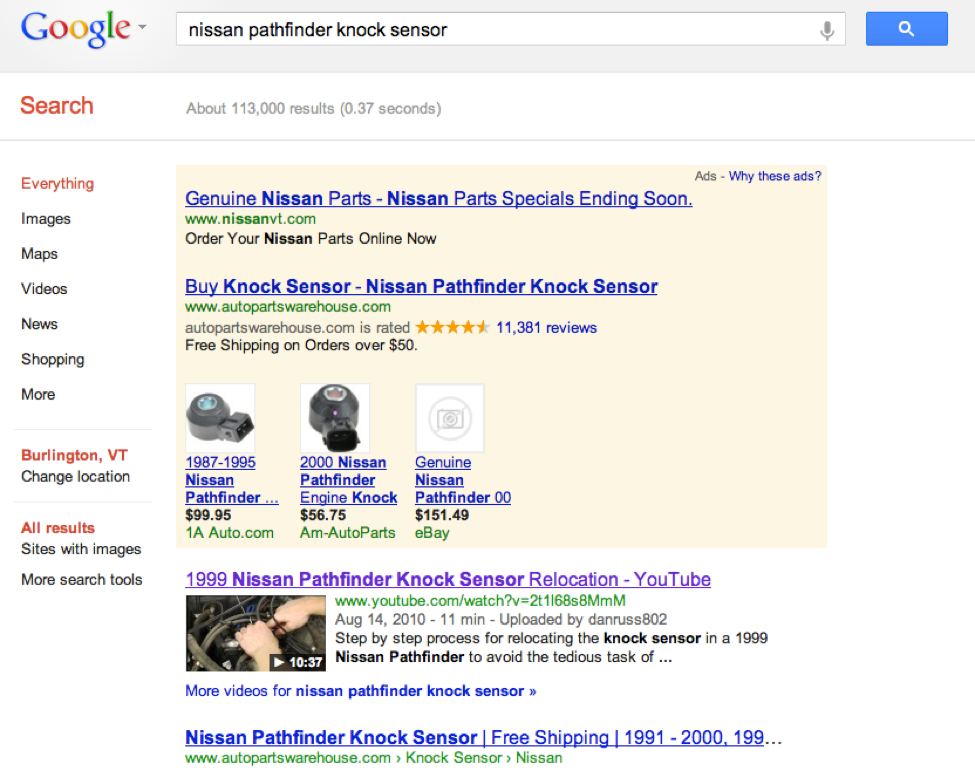Viewport: 975px width, 770px height.
Task: Select the All results filter
Action: click(58, 528)
